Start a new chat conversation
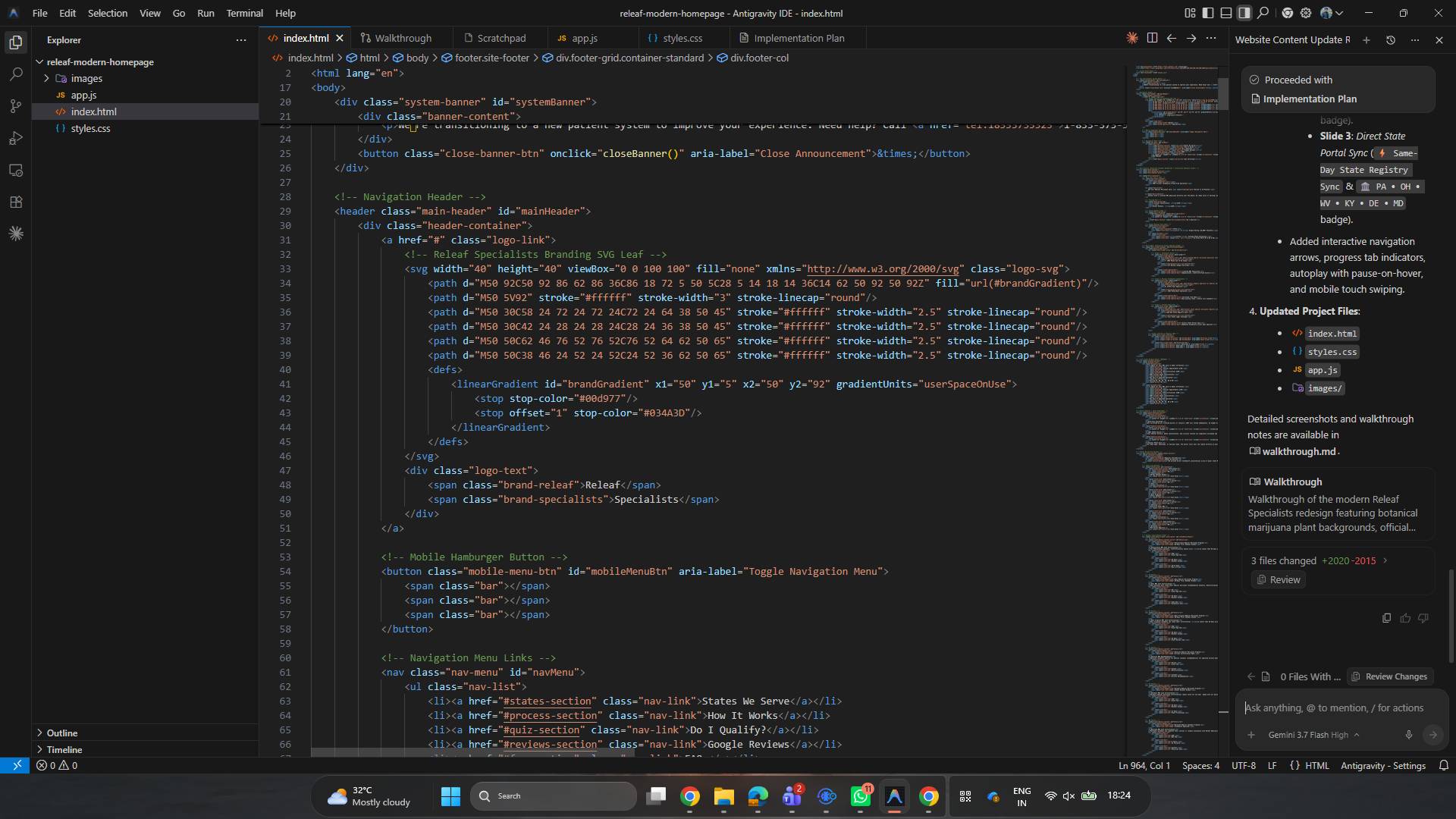Screen dimensions: 1456x819 coord(1366,40)
